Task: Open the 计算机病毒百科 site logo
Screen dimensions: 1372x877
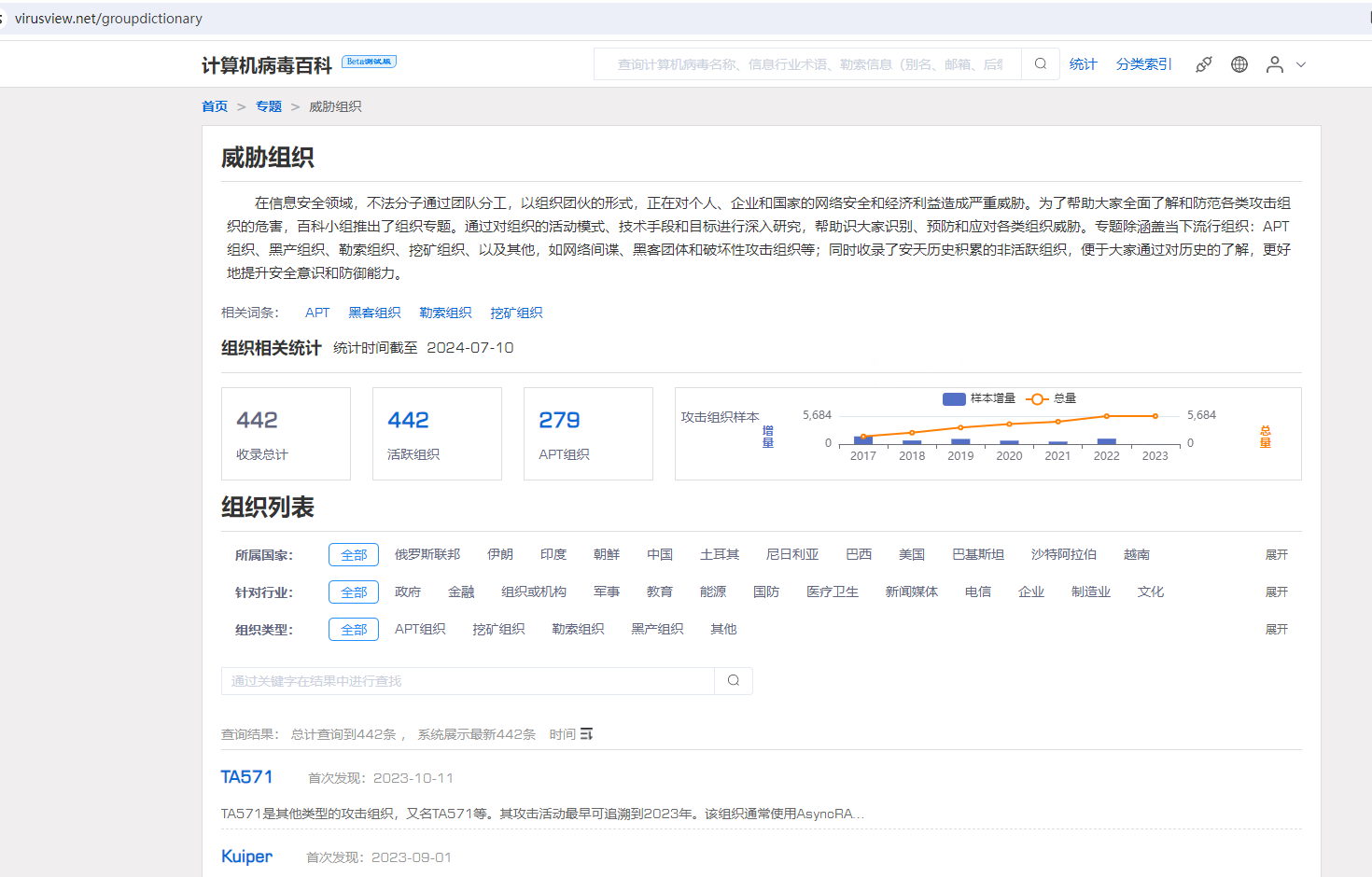Action: click(x=267, y=65)
